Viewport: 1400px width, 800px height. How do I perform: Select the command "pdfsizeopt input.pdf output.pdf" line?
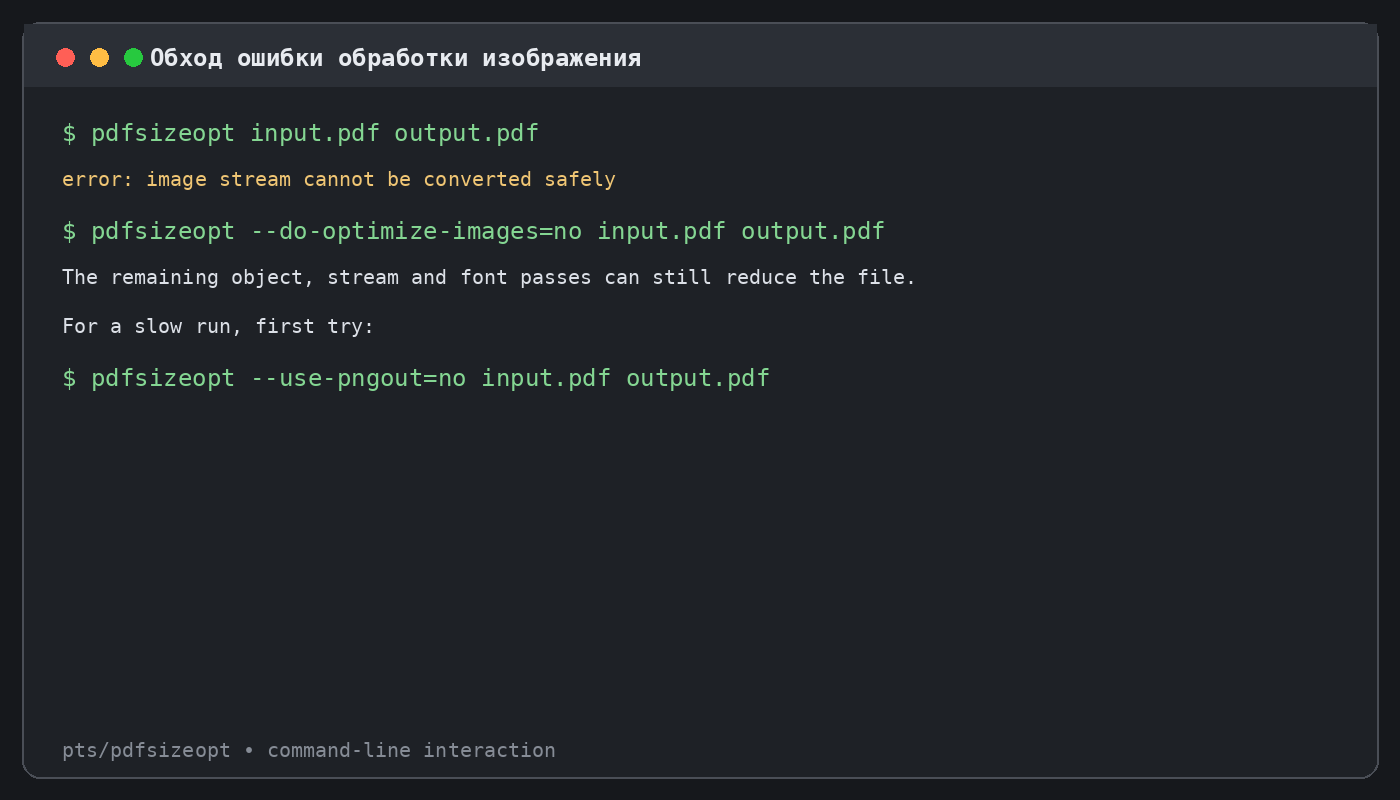tap(301, 133)
